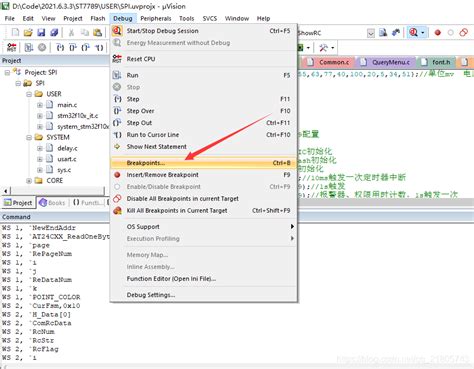Viewport: 474px width, 369px height.
Task: Open the Peripherals menu
Action: pyautogui.click(x=156, y=18)
